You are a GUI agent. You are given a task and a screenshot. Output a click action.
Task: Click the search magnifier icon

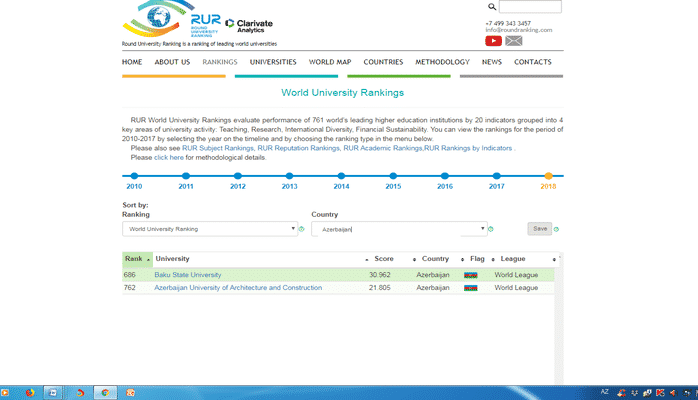[492, 7]
